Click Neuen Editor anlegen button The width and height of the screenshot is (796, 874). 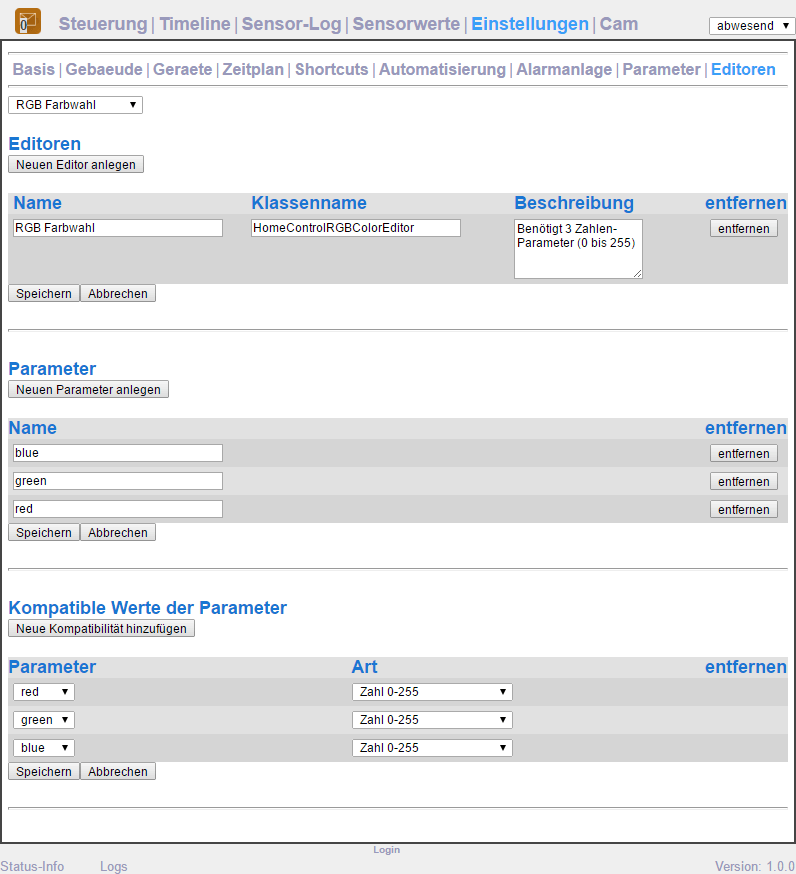tap(76, 164)
